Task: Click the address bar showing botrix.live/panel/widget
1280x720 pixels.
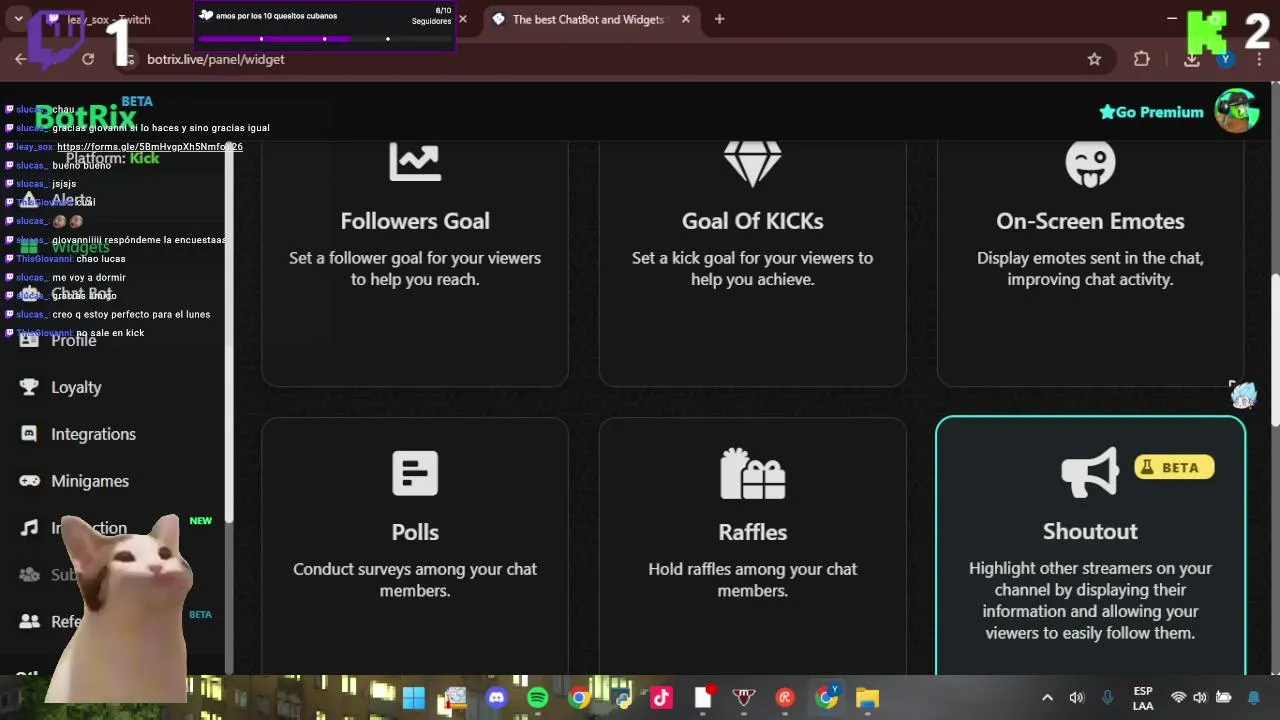Action: 600,59
